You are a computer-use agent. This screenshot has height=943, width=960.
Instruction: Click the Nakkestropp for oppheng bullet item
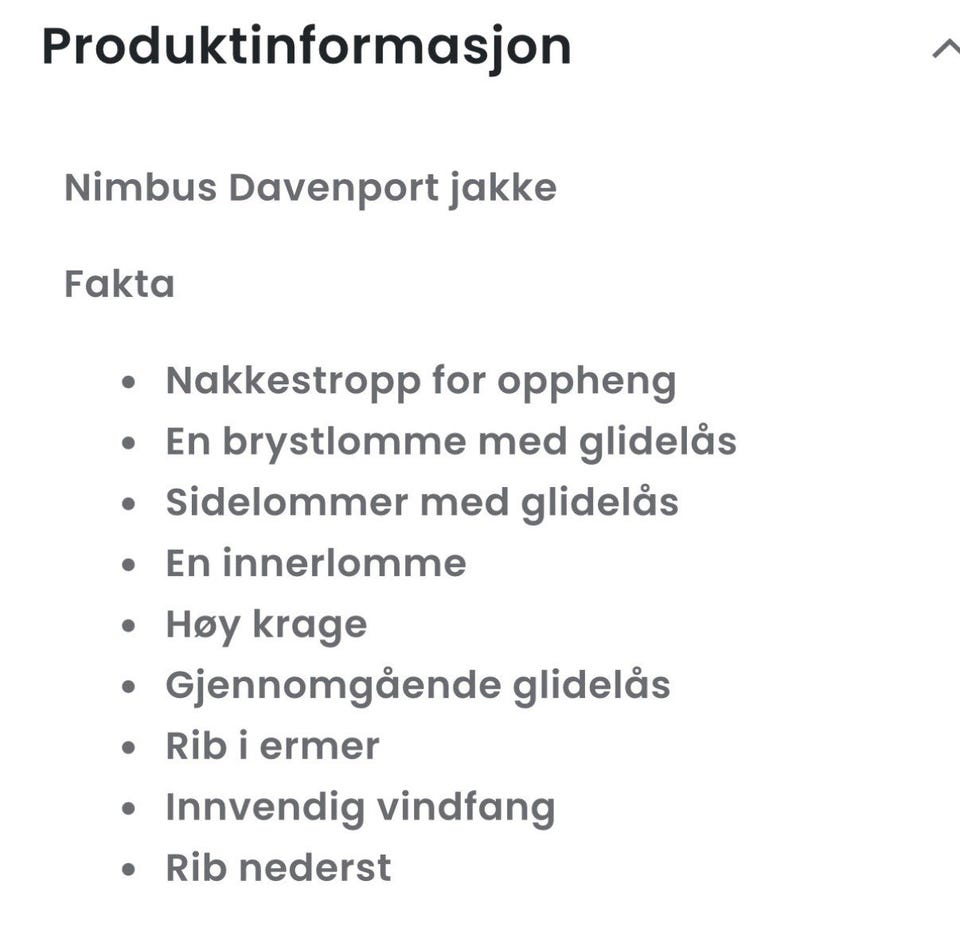(x=421, y=382)
